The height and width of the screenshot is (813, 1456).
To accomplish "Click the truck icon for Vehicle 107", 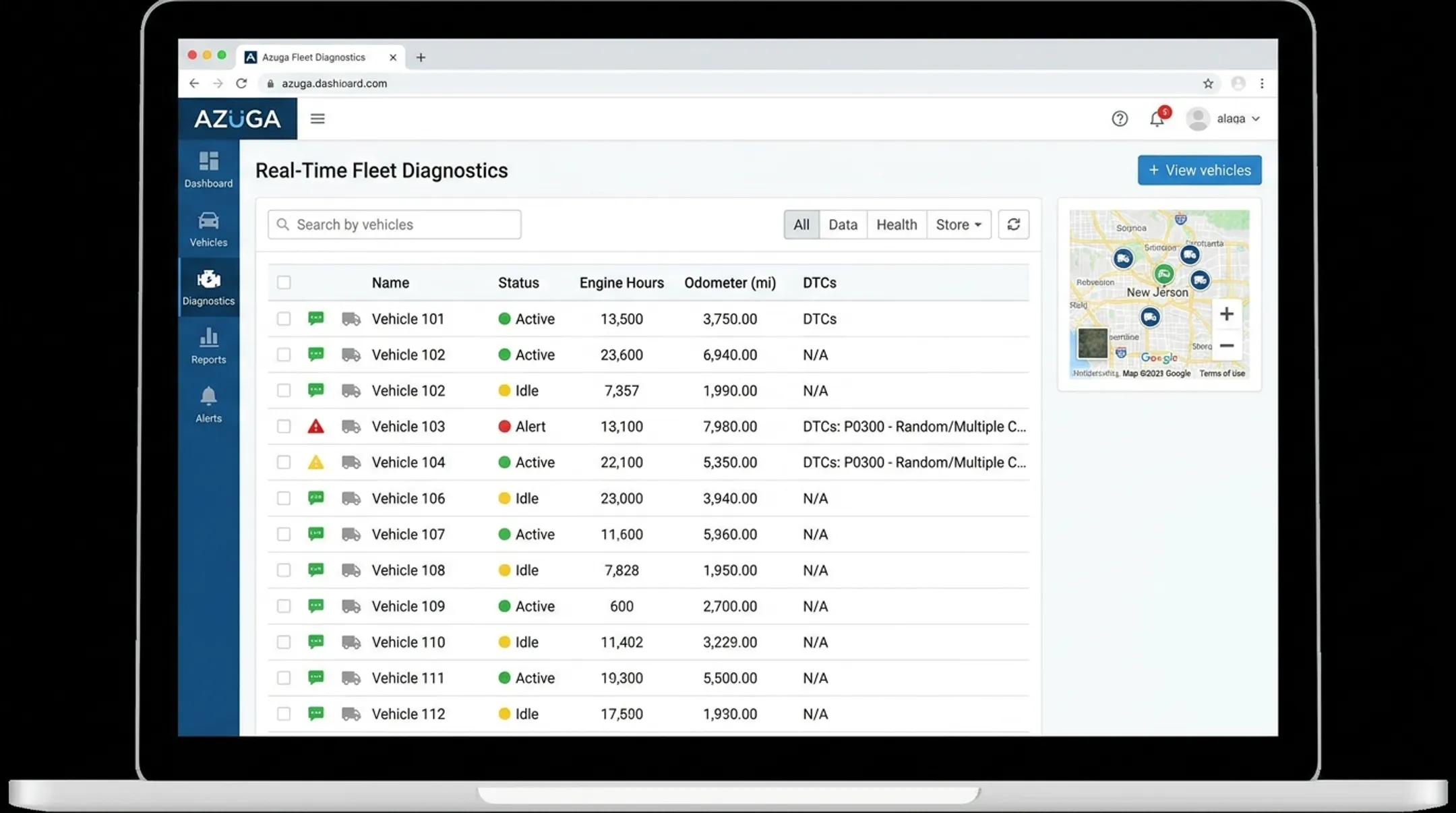I will click(x=351, y=534).
